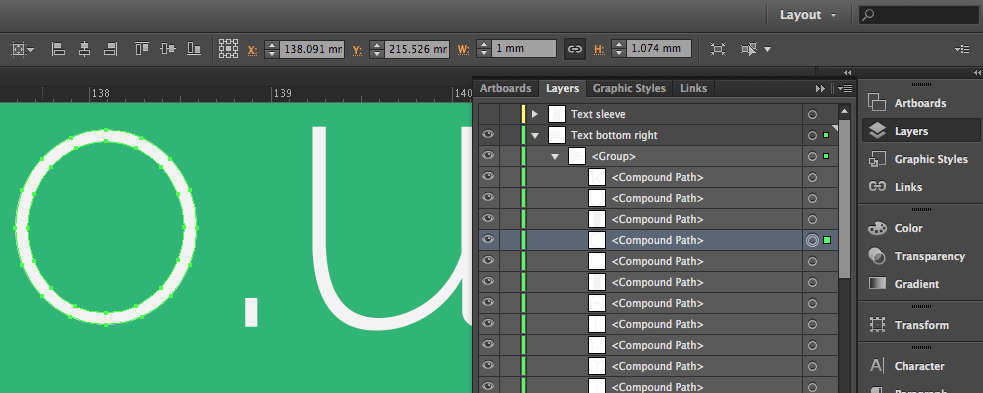
Task: Switch to the Layers tab
Action: pyautogui.click(x=562, y=88)
